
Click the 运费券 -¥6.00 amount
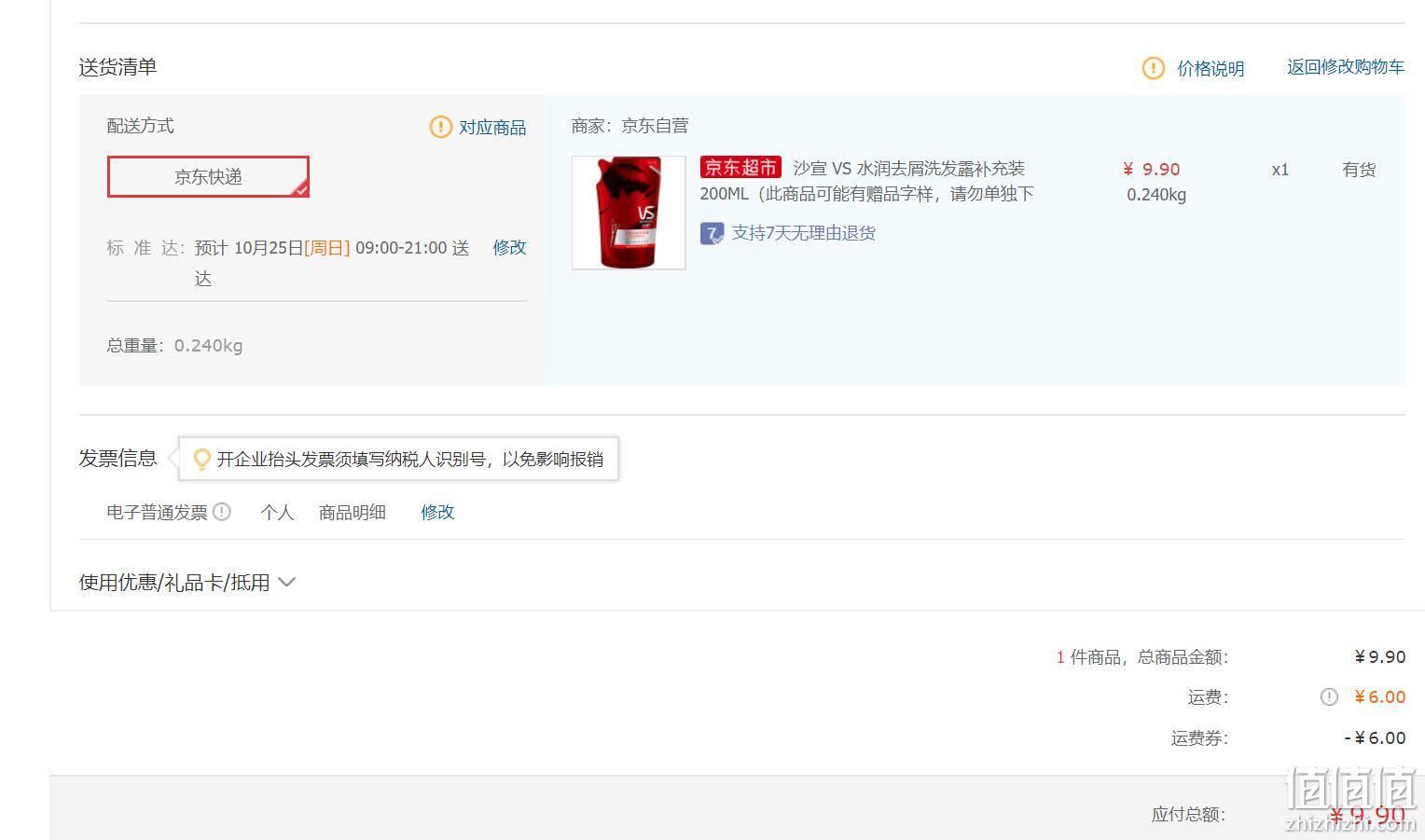1375,738
